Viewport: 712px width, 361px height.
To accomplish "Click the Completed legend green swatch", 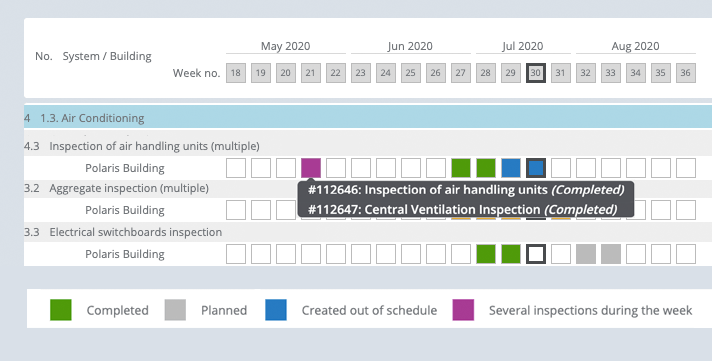I will (61, 310).
